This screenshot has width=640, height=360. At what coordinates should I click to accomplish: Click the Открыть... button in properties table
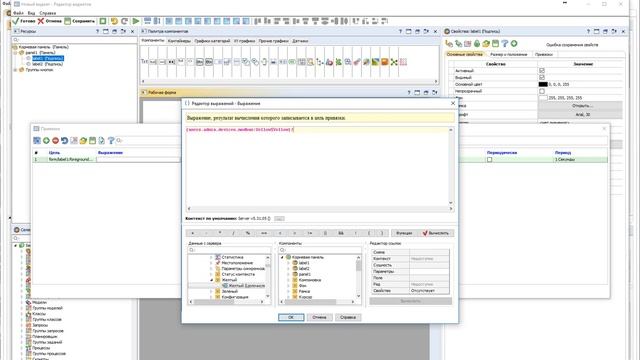580,106
